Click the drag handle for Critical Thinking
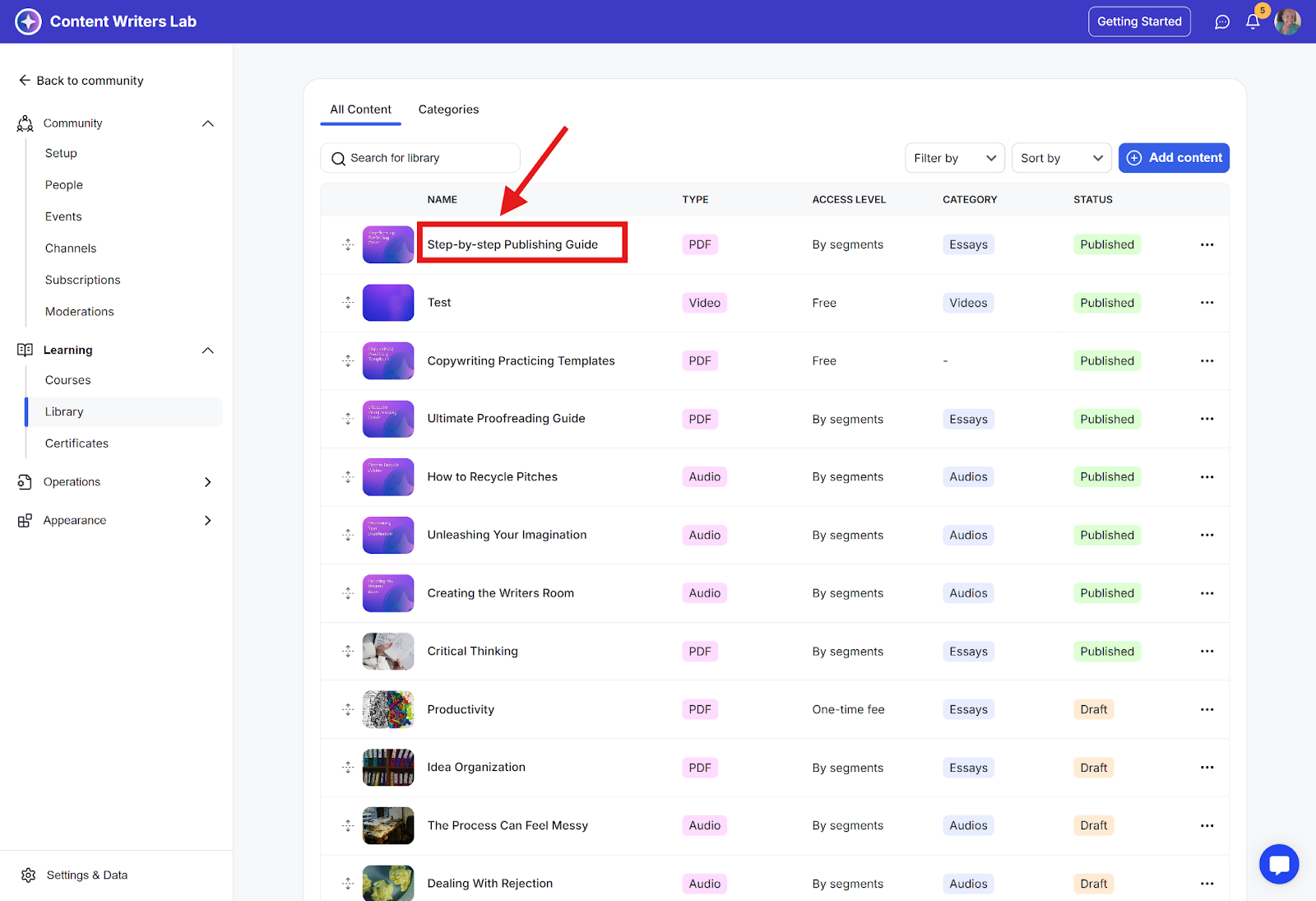This screenshot has width=1316, height=901. pos(348,652)
